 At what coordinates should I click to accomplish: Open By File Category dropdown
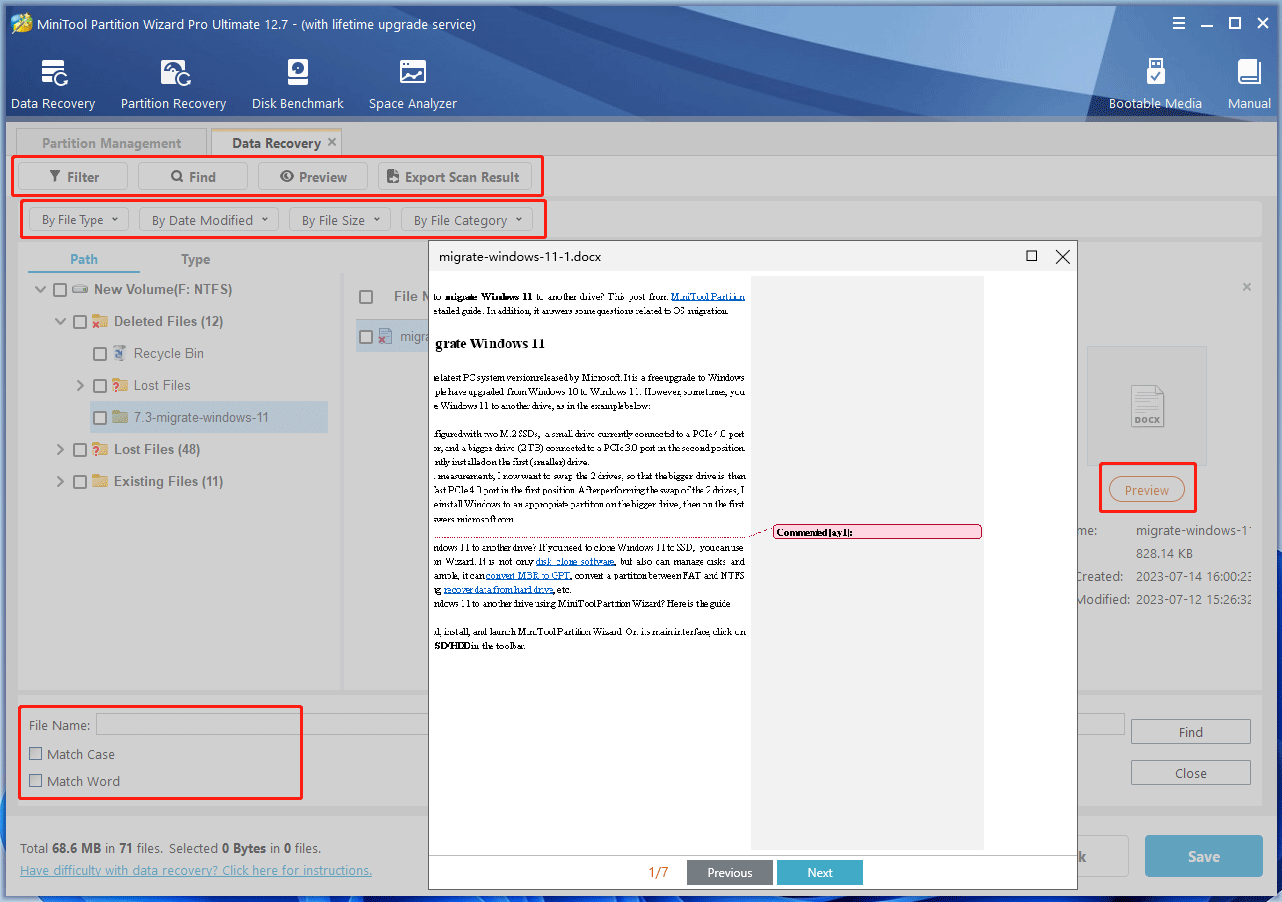[467, 220]
